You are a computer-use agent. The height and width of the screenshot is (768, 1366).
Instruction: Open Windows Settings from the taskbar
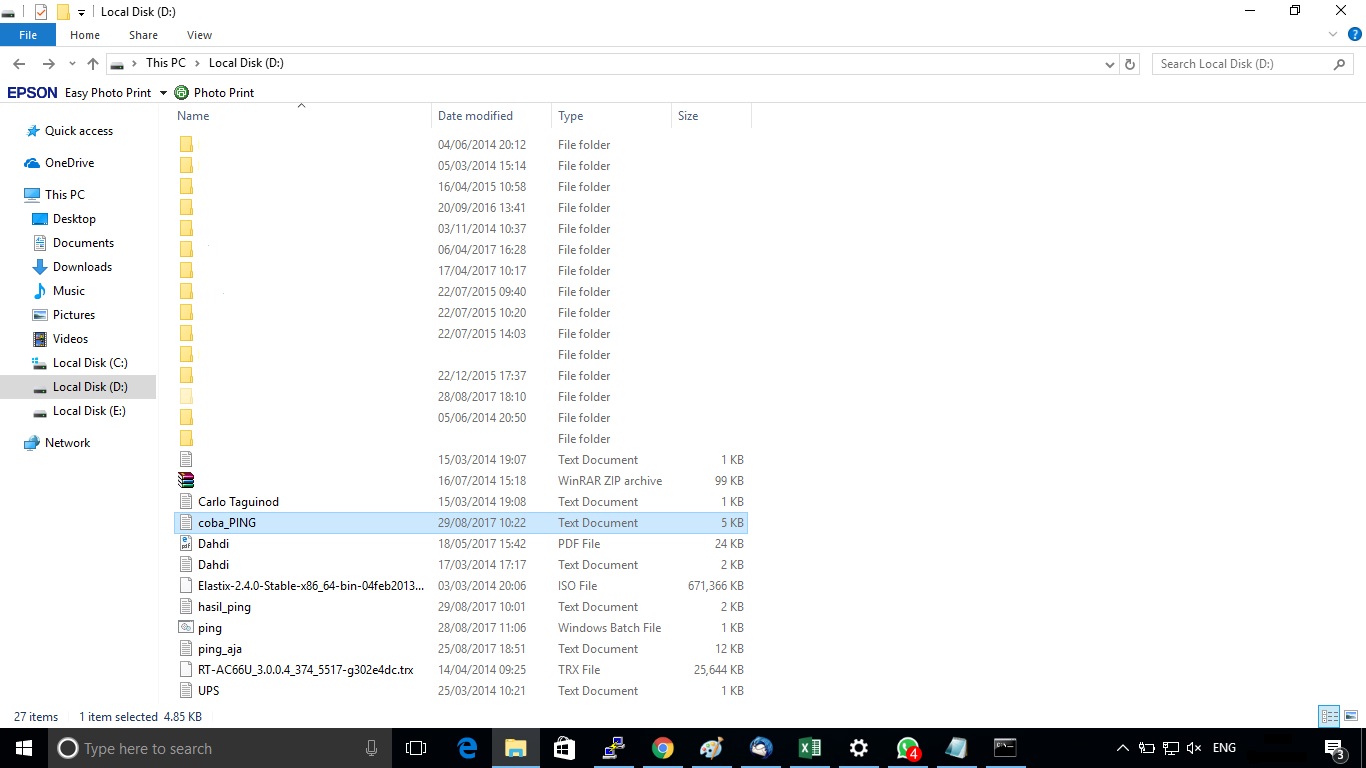(x=858, y=748)
